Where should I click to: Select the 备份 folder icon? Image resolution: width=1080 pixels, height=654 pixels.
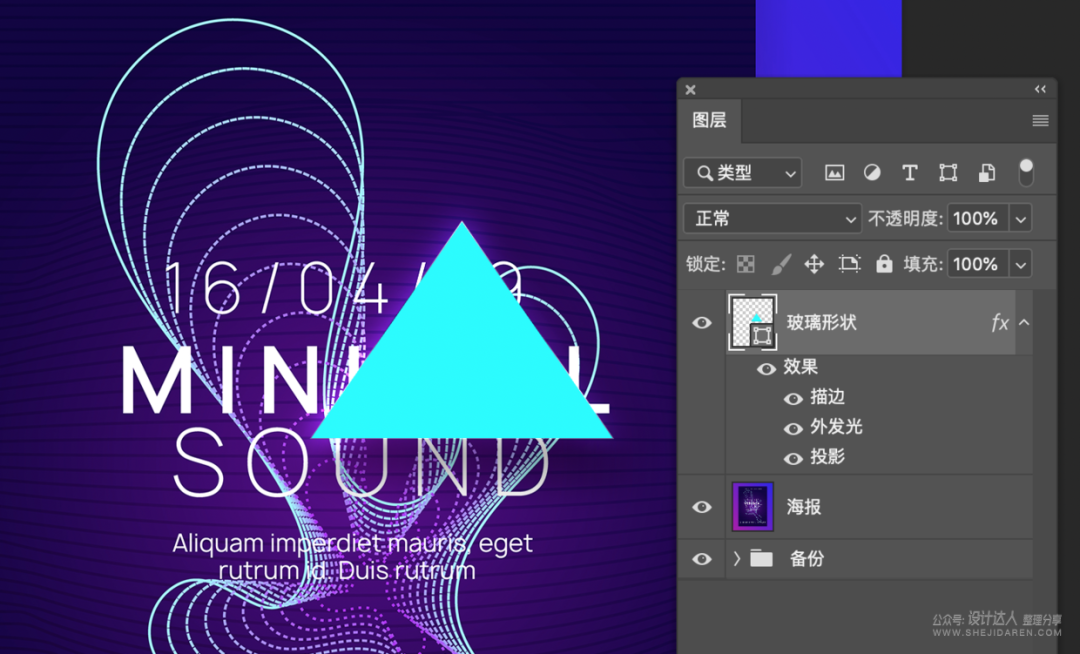point(761,558)
